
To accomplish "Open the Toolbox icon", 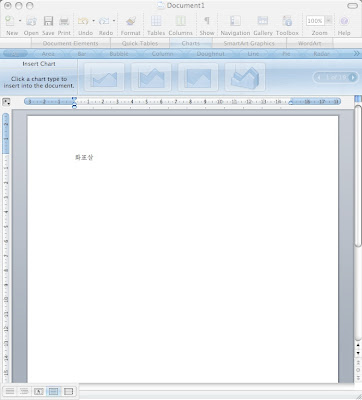I will [287, 21].
